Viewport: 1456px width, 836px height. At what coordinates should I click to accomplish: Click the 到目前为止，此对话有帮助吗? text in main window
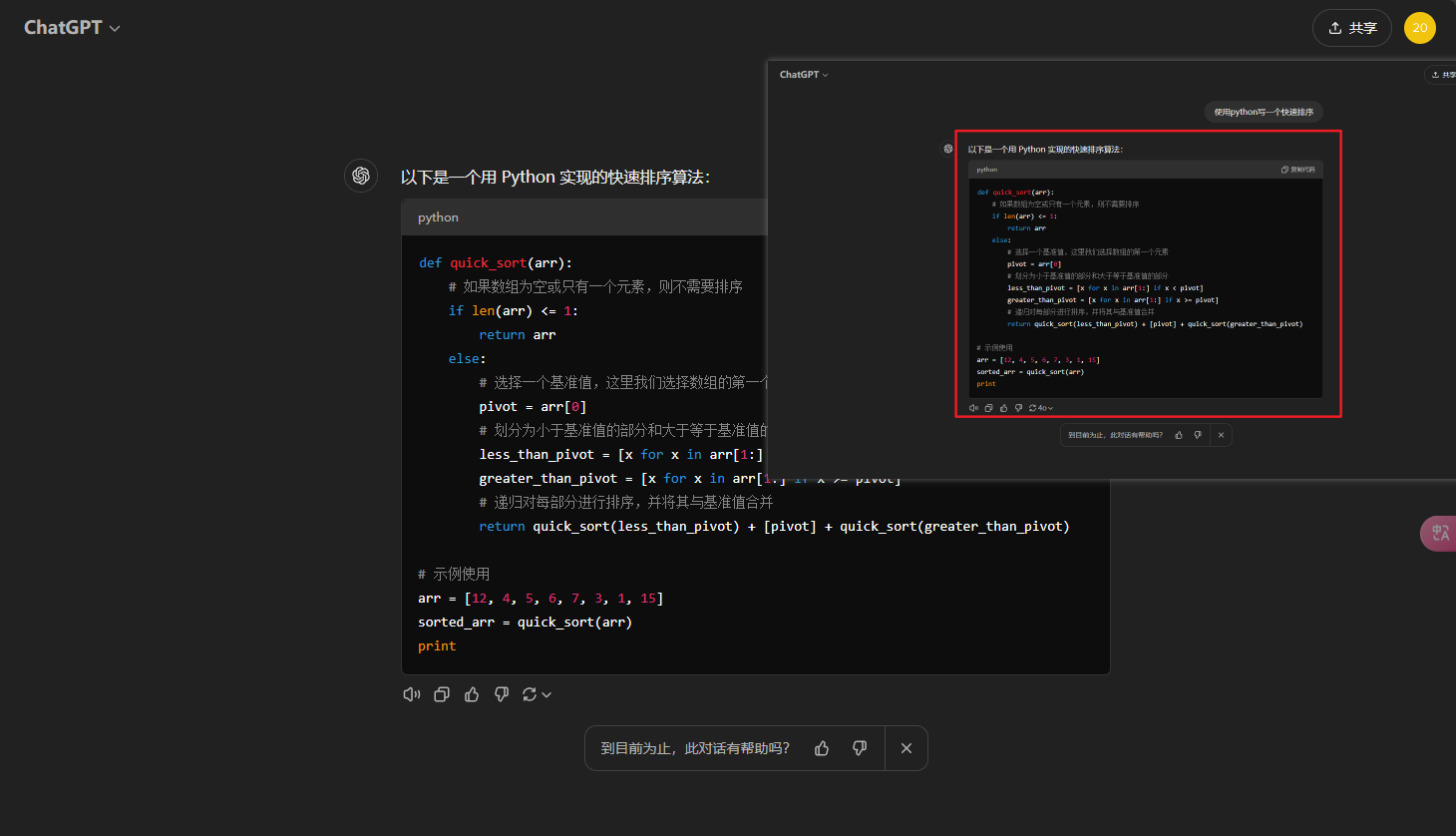695,748
